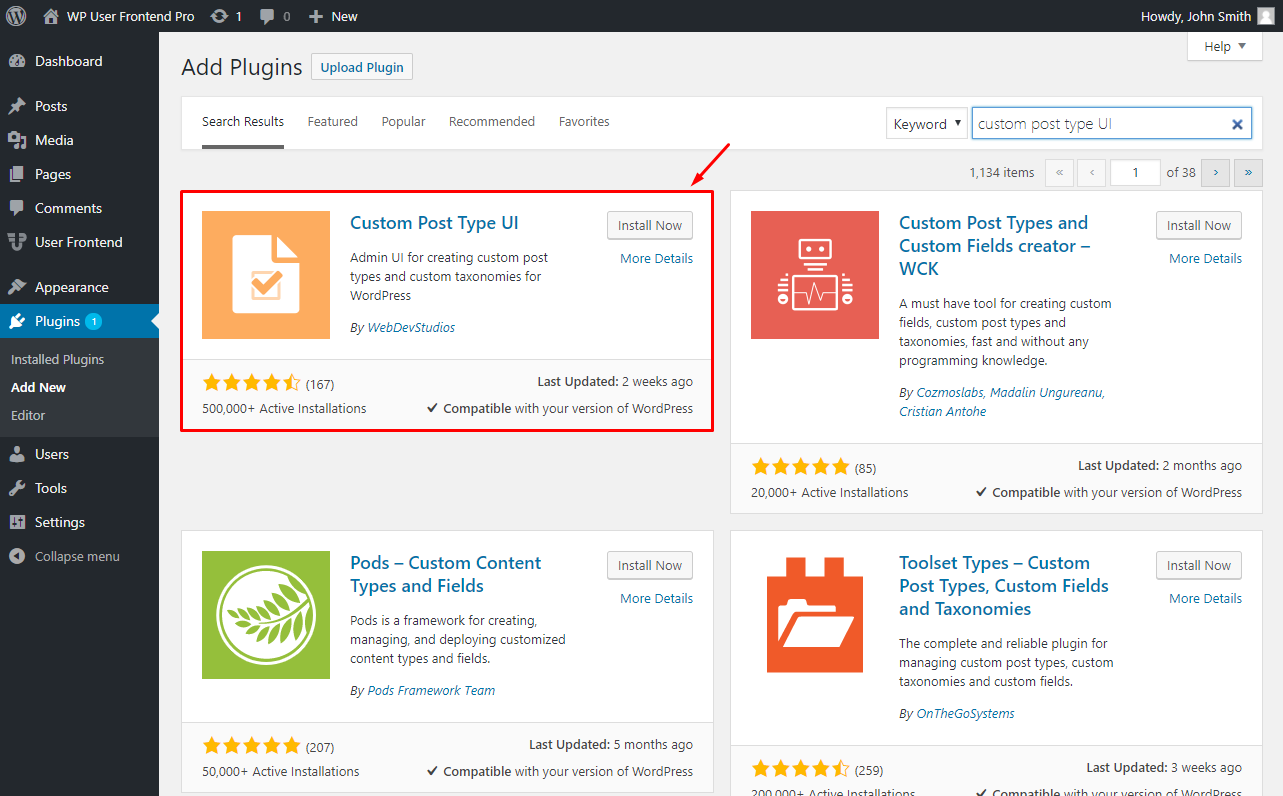This screenshot has height=796, width=1283.
Task: Open User Frontend in the sidebar
Action: click(x=79, y=242)
